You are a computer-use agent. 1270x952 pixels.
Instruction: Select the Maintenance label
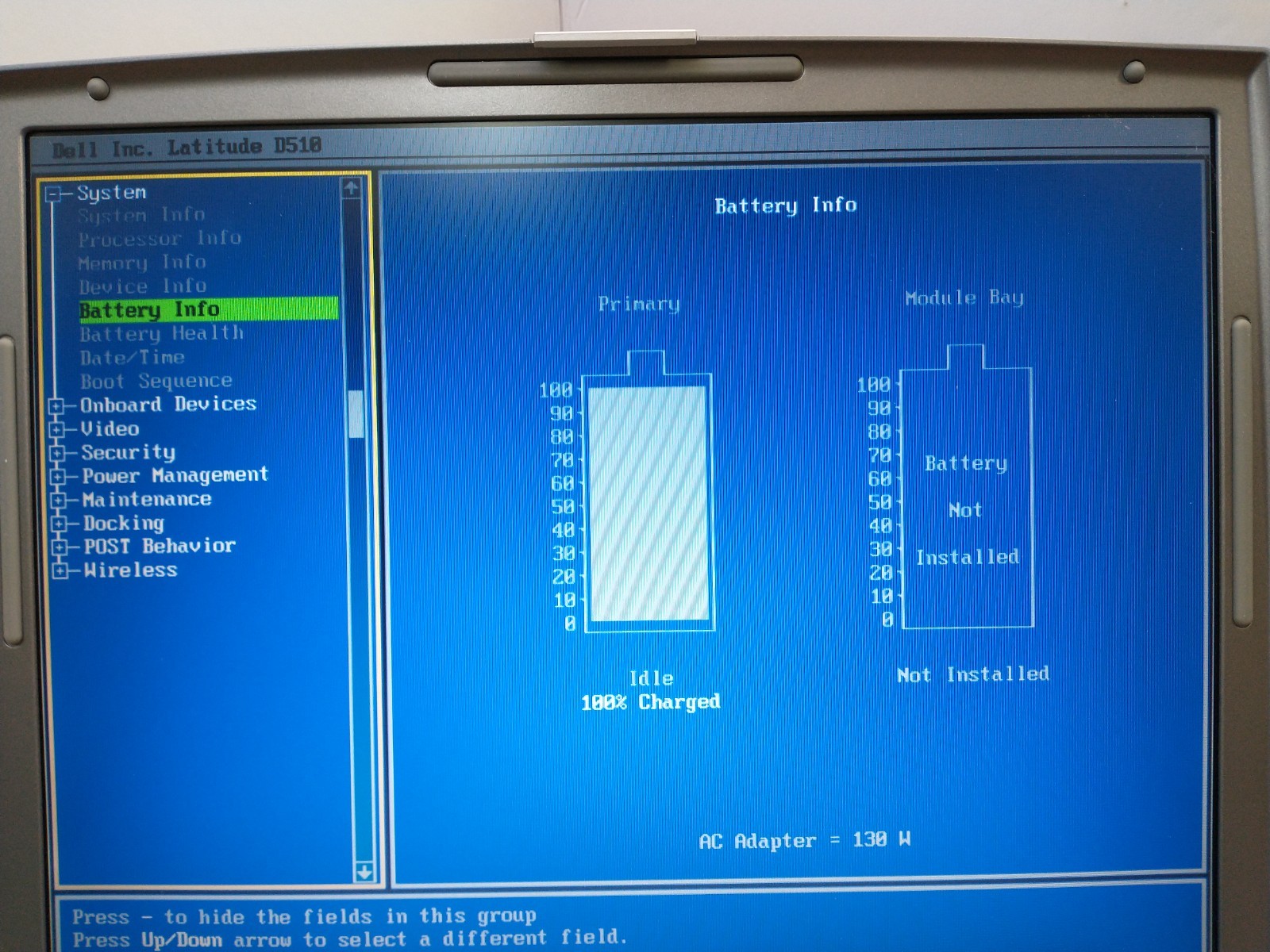coord(148,500)
